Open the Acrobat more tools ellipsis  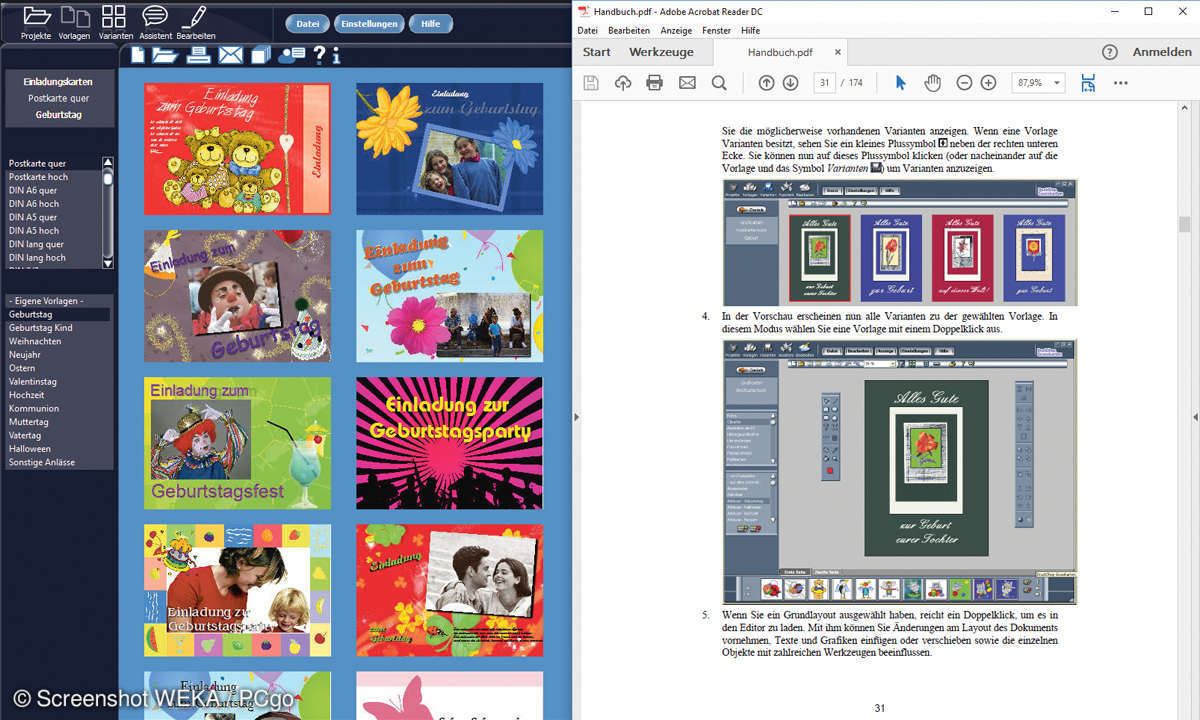[x=1121, y=83]
